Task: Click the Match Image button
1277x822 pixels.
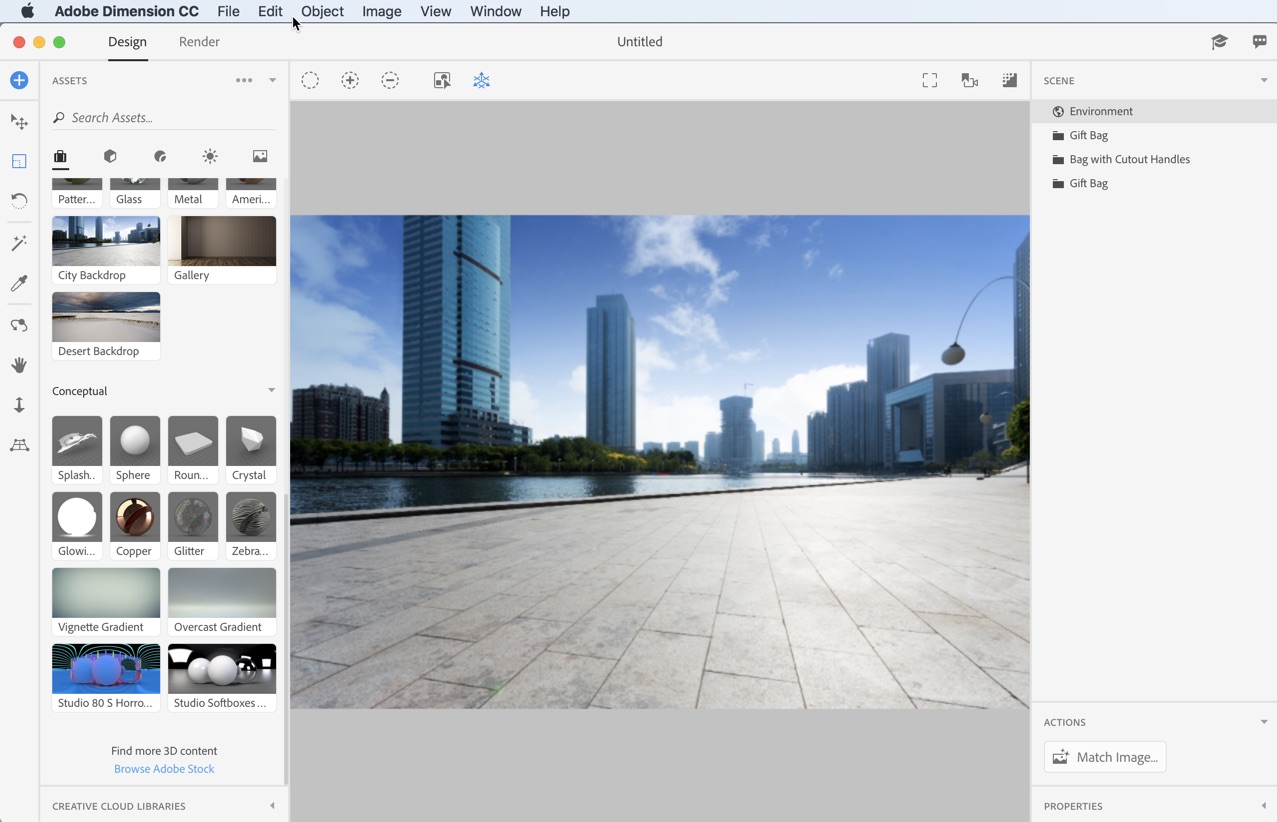Action: (x=1104, y=757)
